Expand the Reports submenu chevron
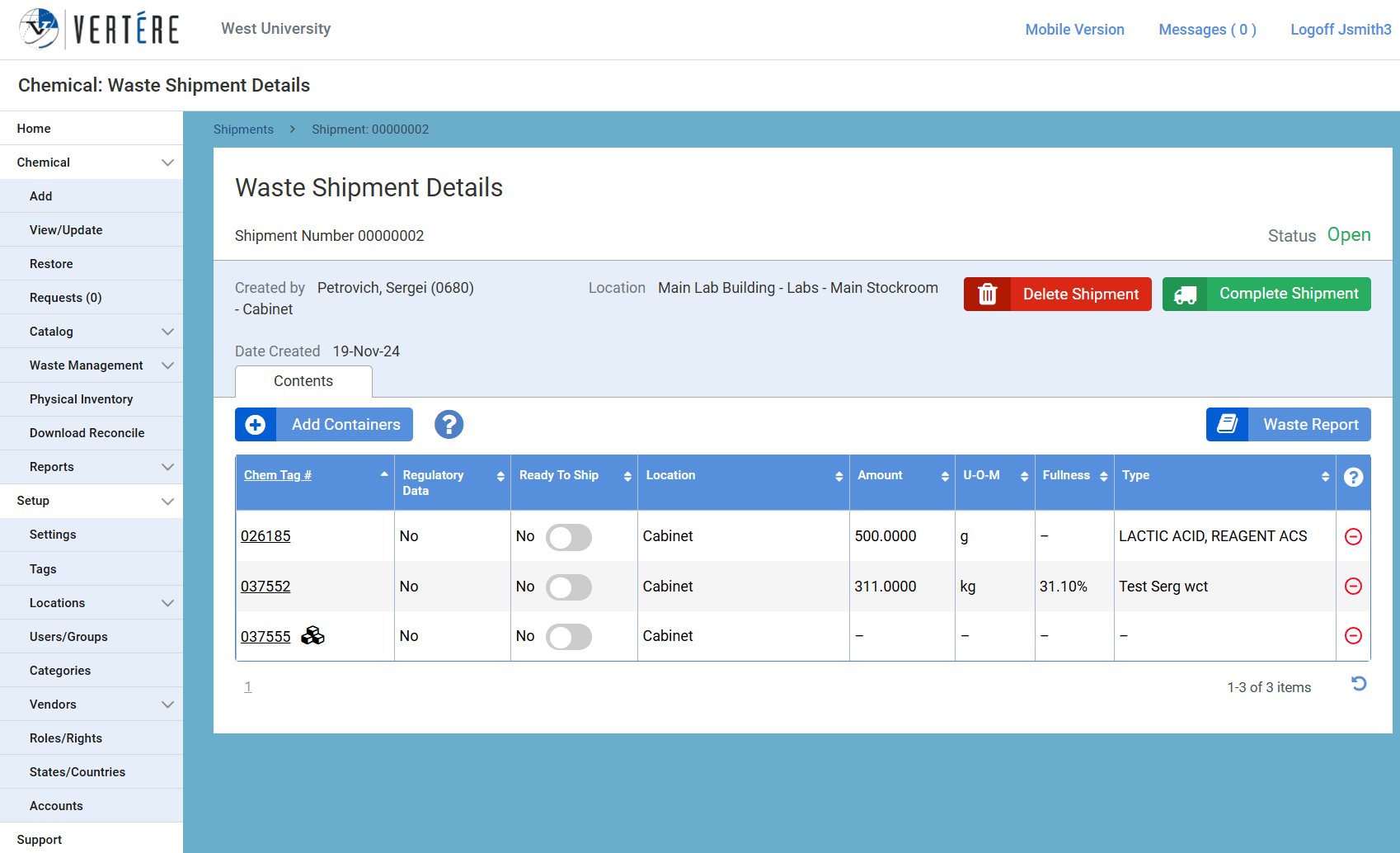Viewport: 1400px width, 853px height. point(167,467)
